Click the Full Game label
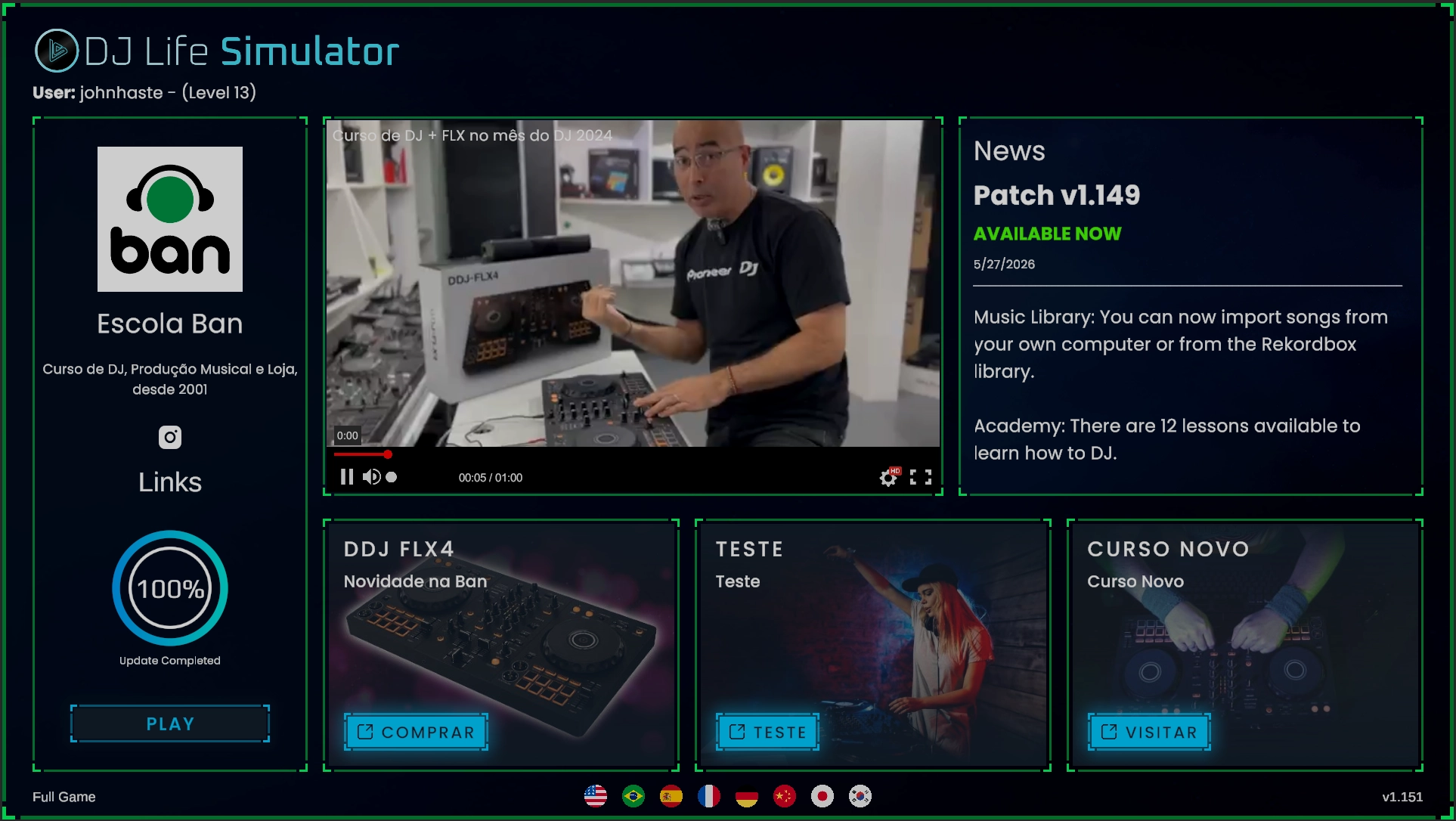Screen dimensions: 1456x821 [x=64, y=797]
